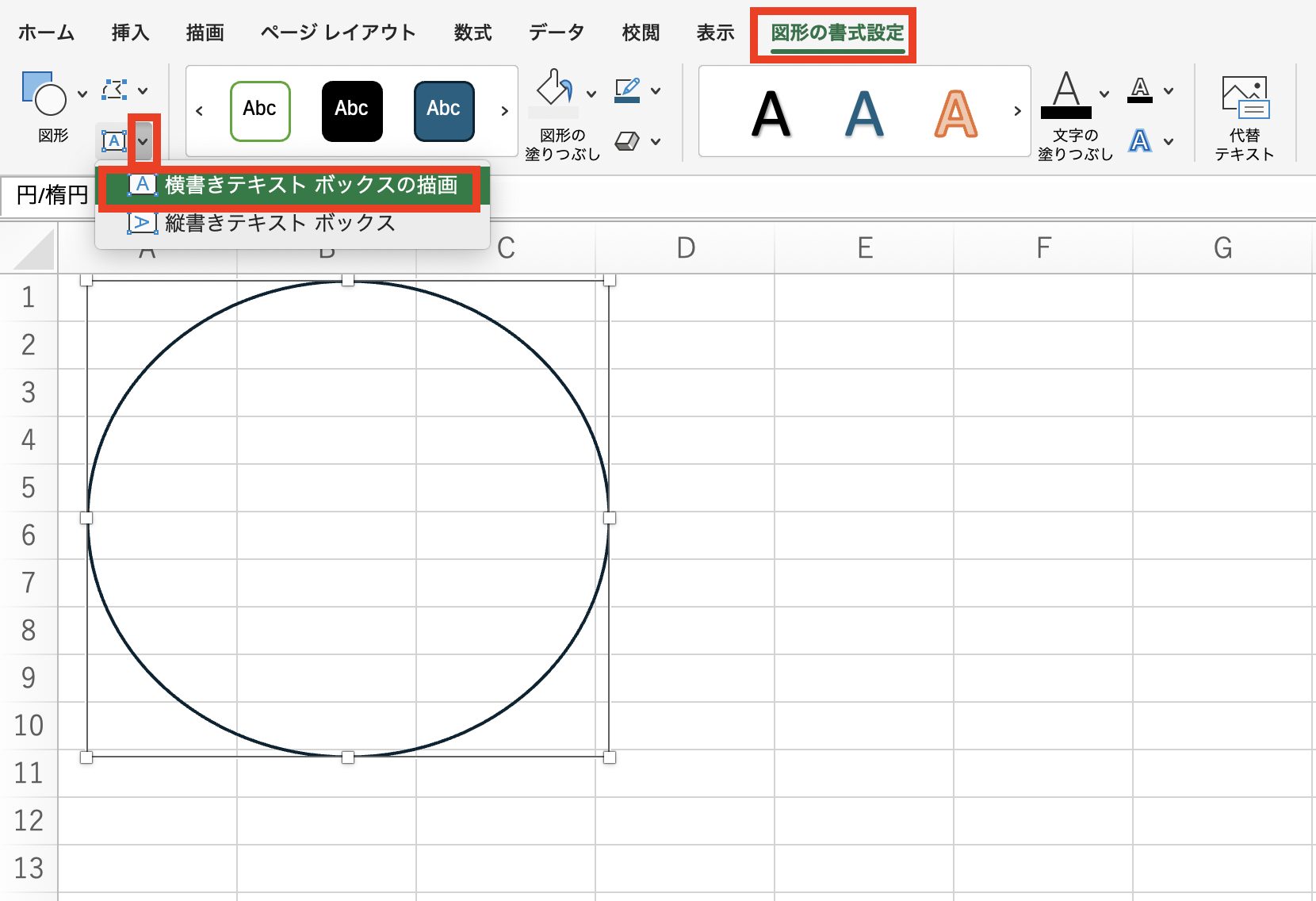Open the ページ レイアウト tab
This screenshot has height=901, width=1316.
coord(338,33)
